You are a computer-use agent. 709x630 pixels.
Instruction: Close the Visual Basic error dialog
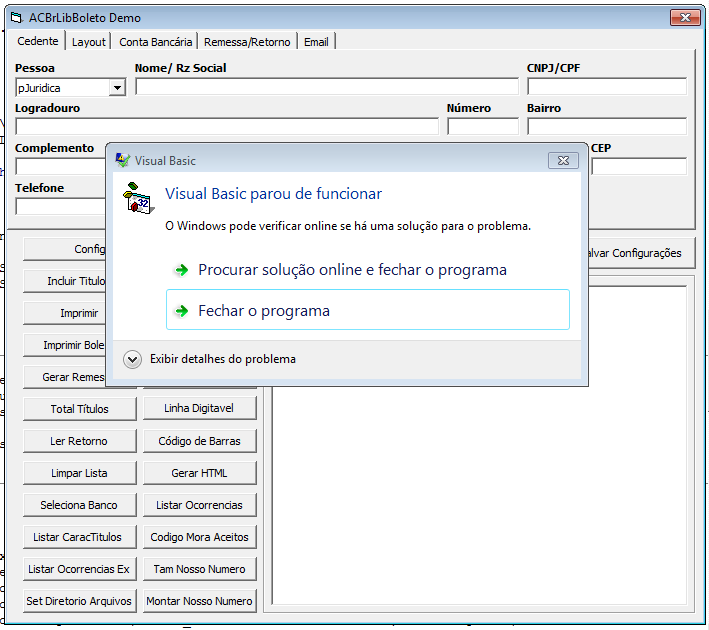[x=563, y=161]
